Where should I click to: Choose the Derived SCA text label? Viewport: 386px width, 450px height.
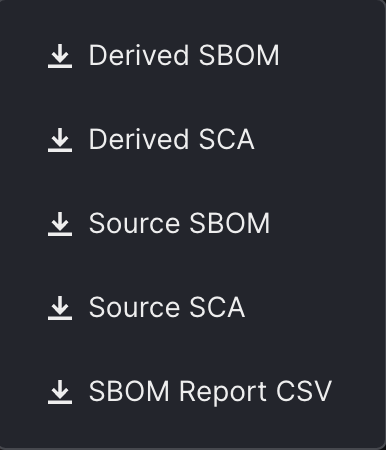coord(171,139)
